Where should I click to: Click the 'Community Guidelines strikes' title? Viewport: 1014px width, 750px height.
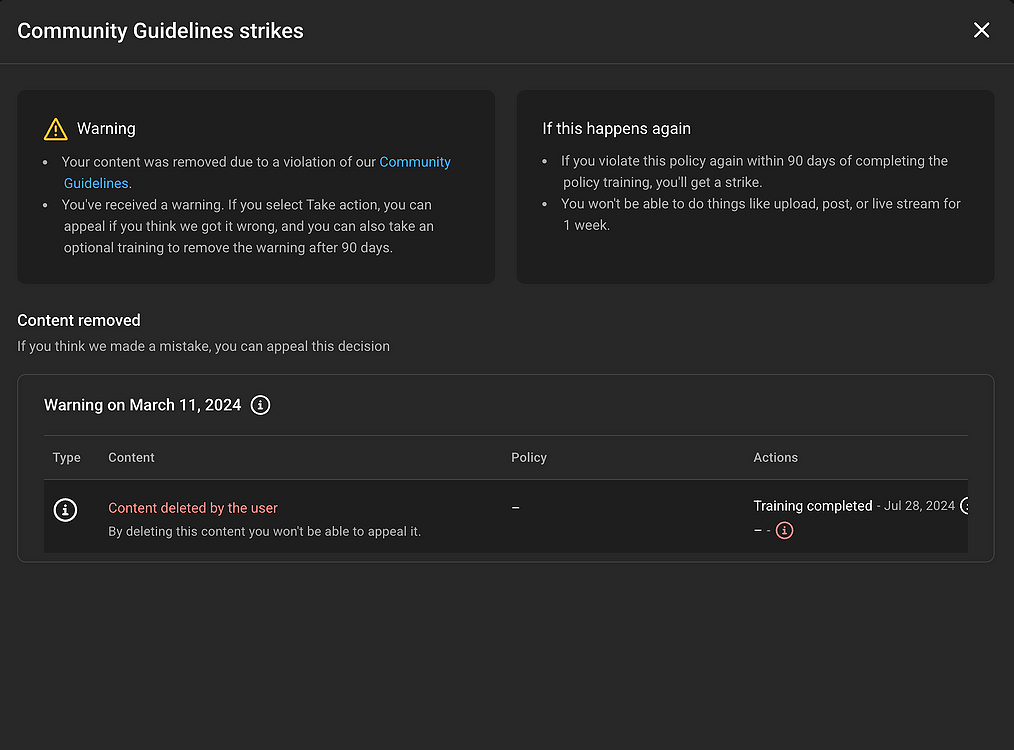pos(160,31)
